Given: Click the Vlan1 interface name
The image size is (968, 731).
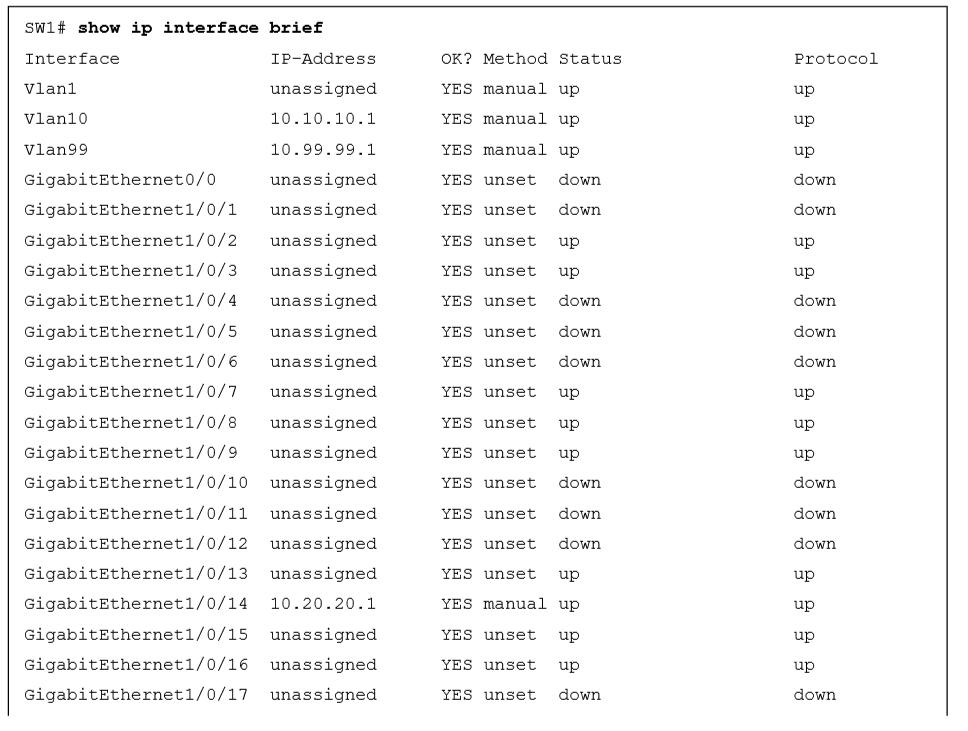Looking at the screenshot, I should (x=50, y=89).
